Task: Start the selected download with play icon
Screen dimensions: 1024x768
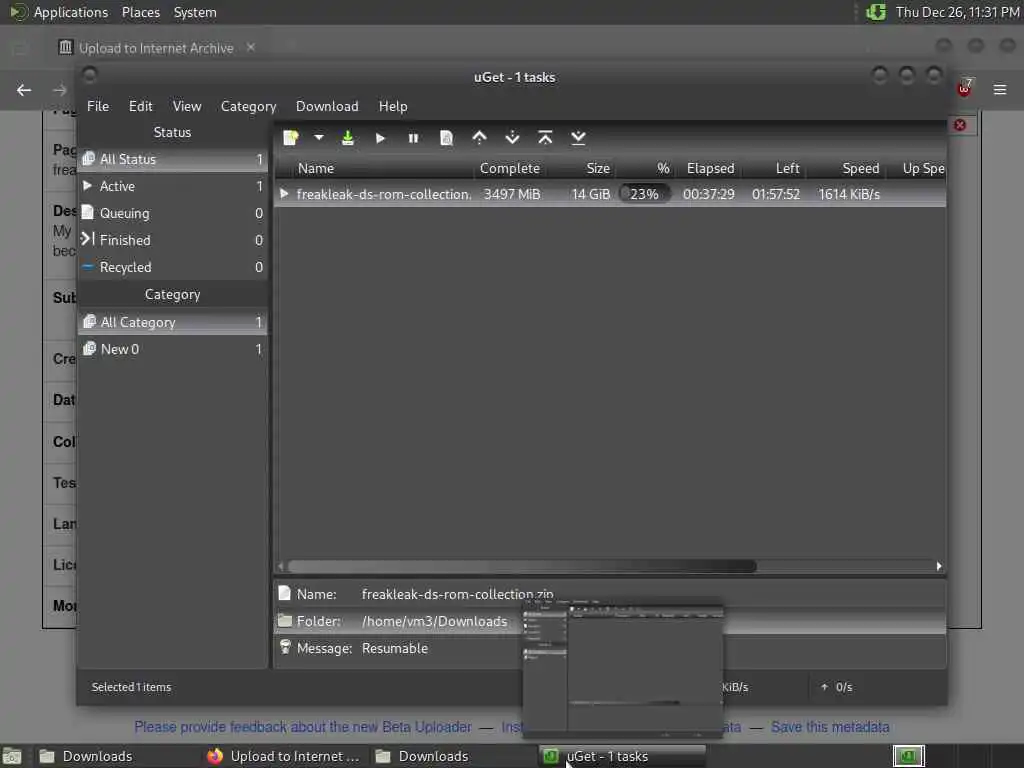Action: (x=381, y=138)
